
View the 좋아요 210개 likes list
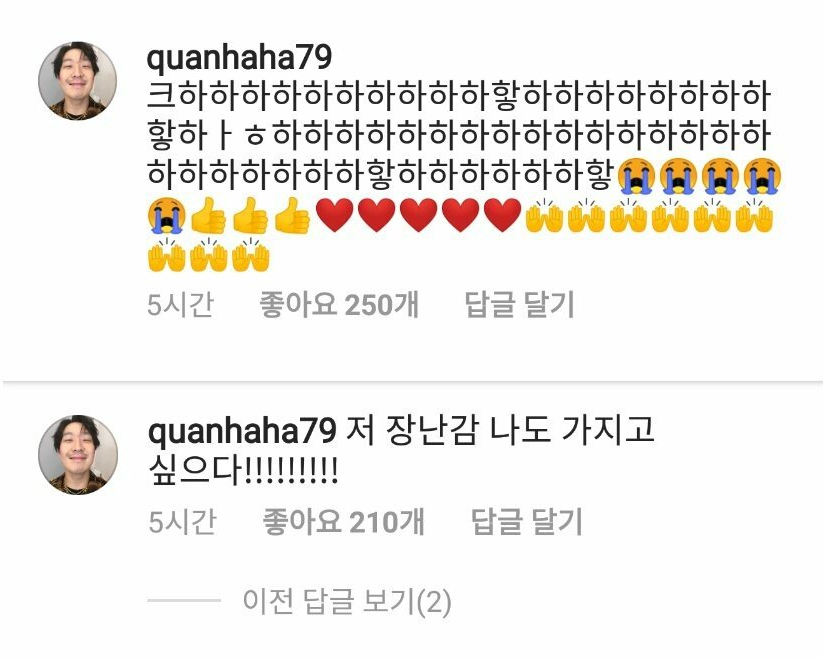pyautogui.click(x=343, y=522)
